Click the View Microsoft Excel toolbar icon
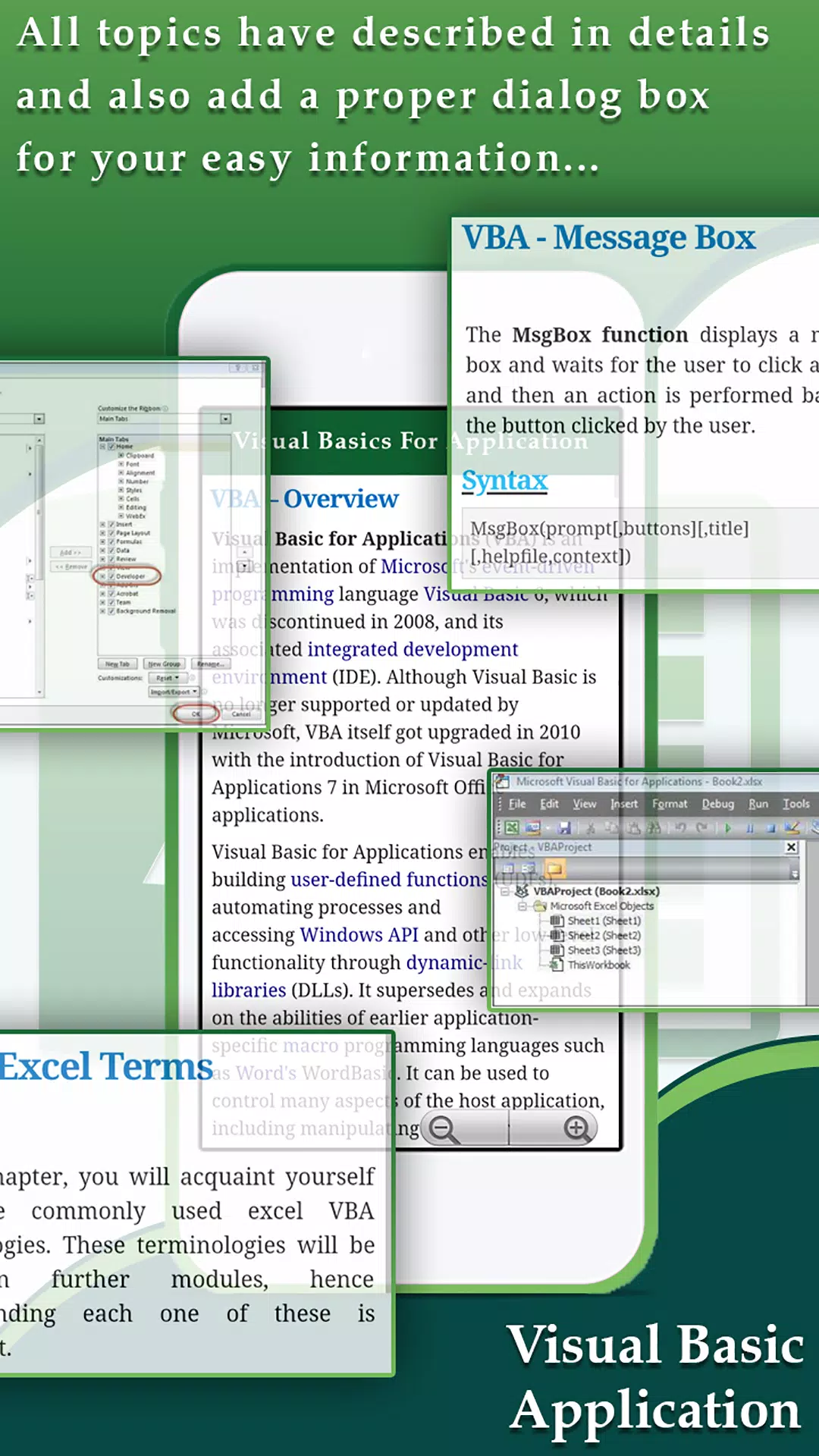Screen dimensions: 819x1456 tap(512, 827)
